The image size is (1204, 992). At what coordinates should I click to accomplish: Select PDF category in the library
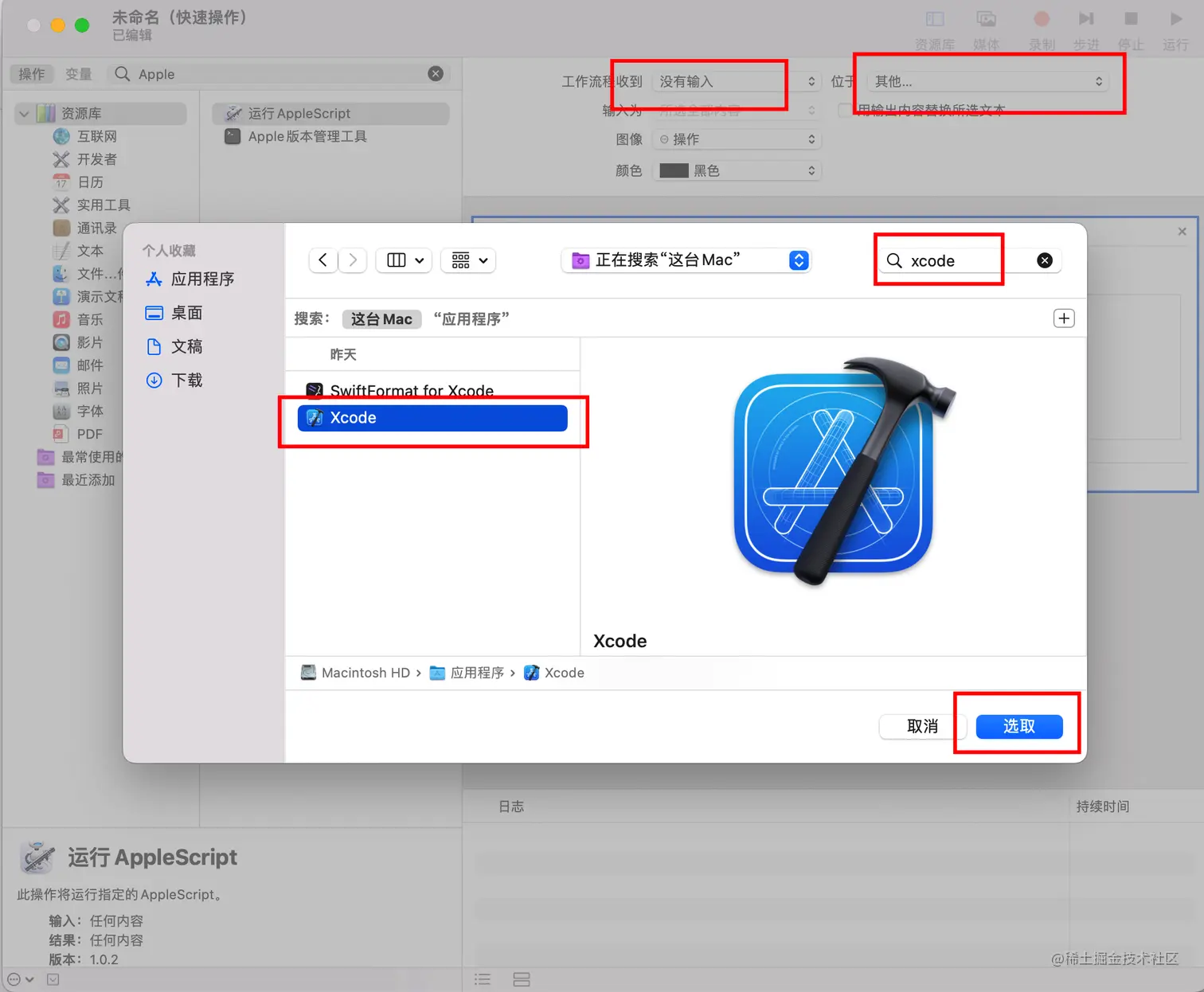pos(79,435)
